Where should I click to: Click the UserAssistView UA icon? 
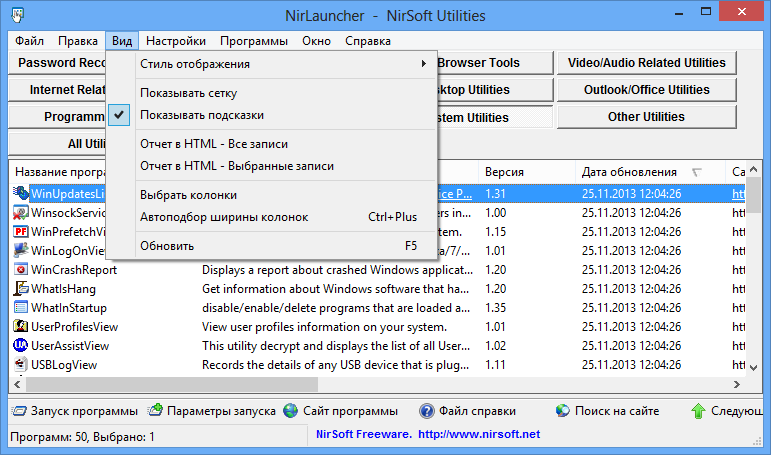pos(21,345)
